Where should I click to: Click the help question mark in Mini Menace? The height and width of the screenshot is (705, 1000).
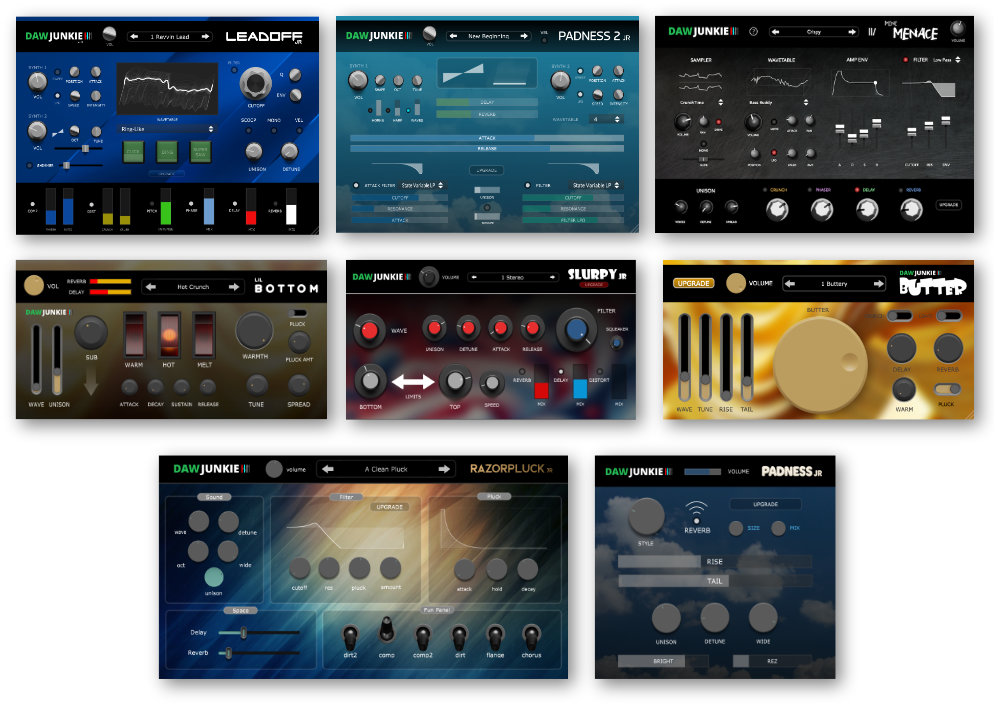click(753, 31)
